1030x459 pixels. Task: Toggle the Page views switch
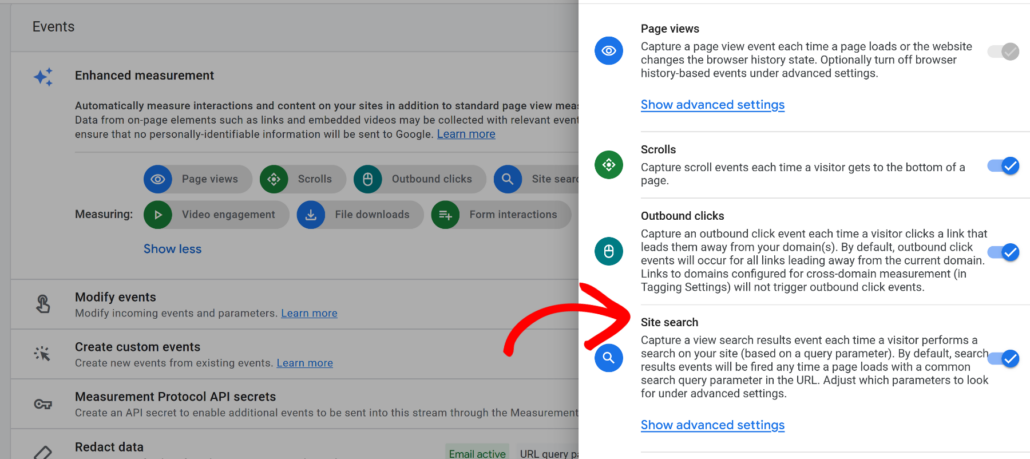(1003, 51)
